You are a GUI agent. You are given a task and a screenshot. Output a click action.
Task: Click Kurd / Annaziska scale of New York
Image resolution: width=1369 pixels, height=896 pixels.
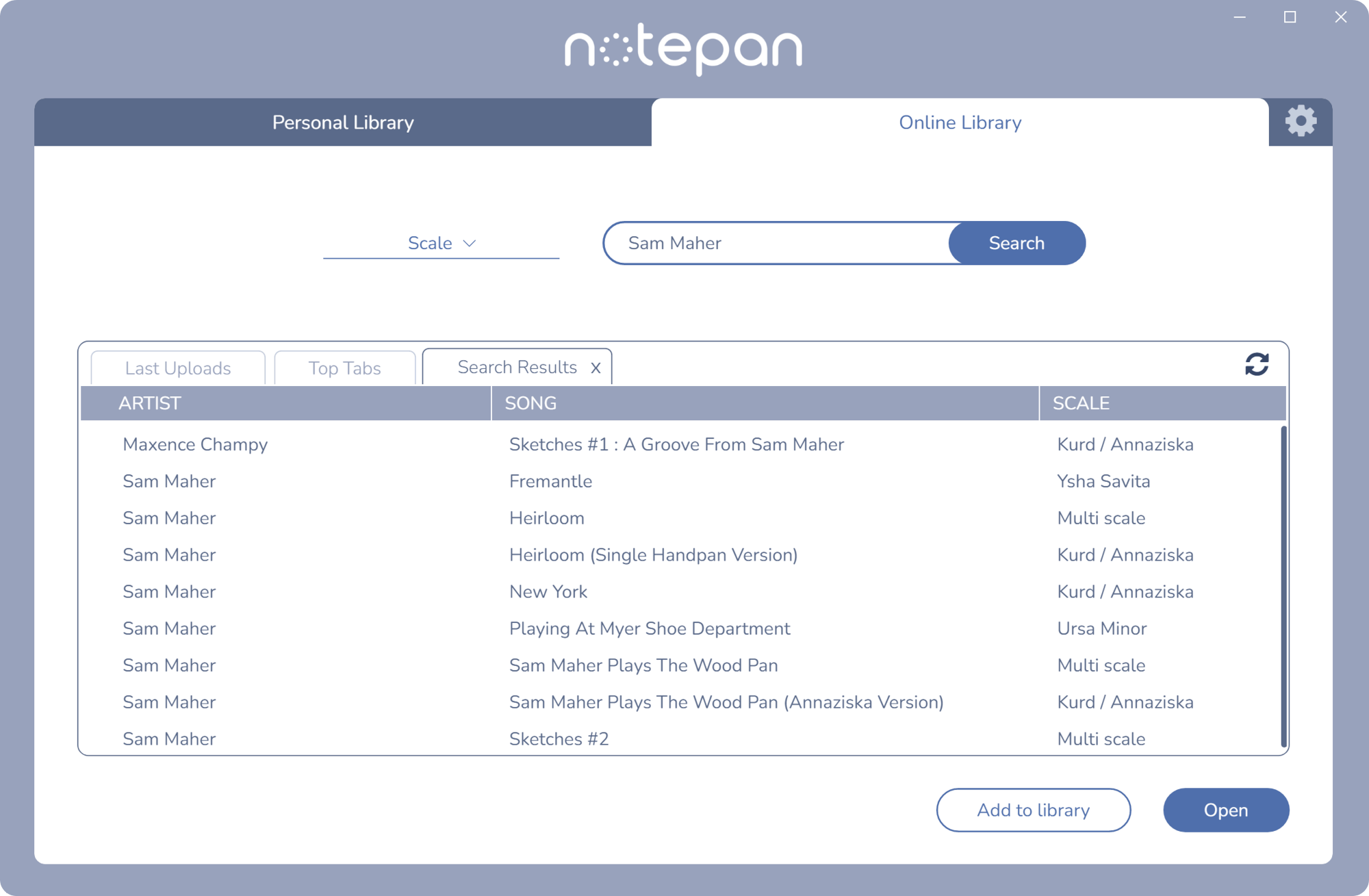coord(1125,592)
